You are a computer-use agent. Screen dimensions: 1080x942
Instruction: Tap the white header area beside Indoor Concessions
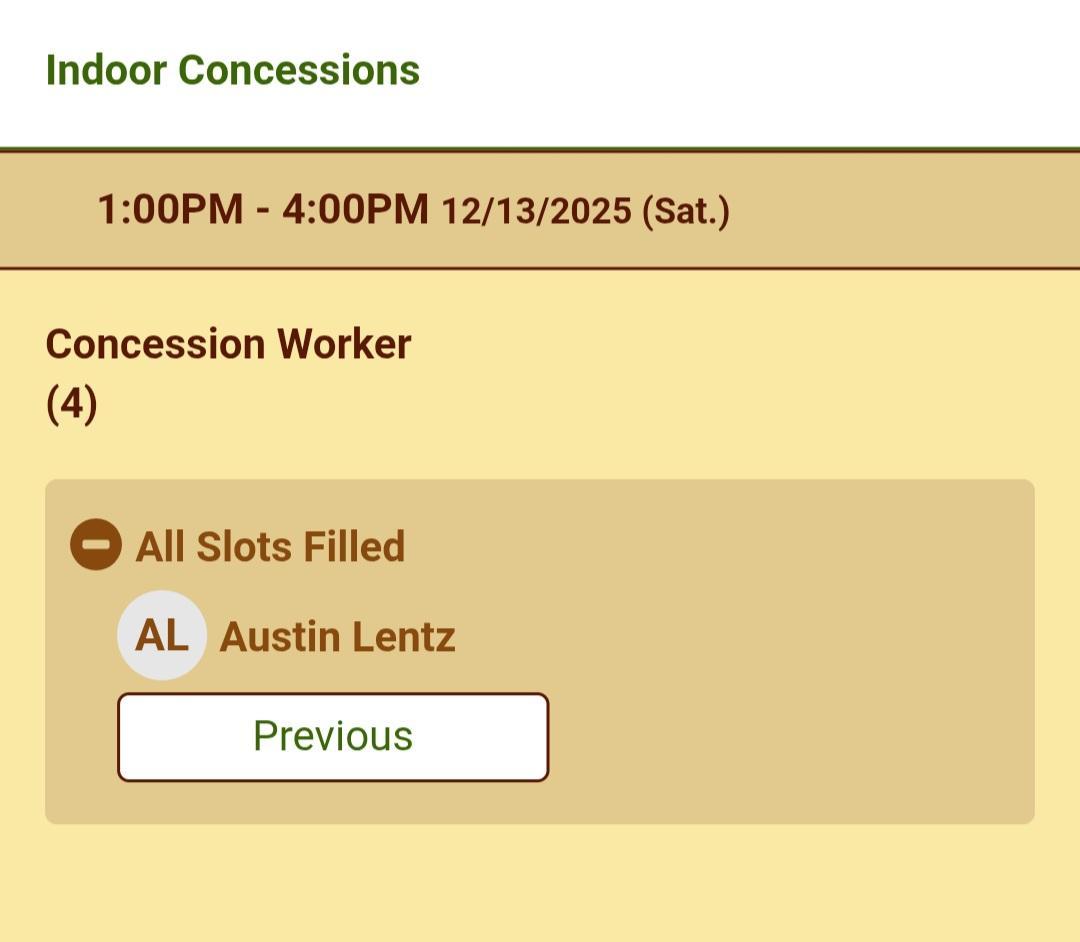click(750, 70)
